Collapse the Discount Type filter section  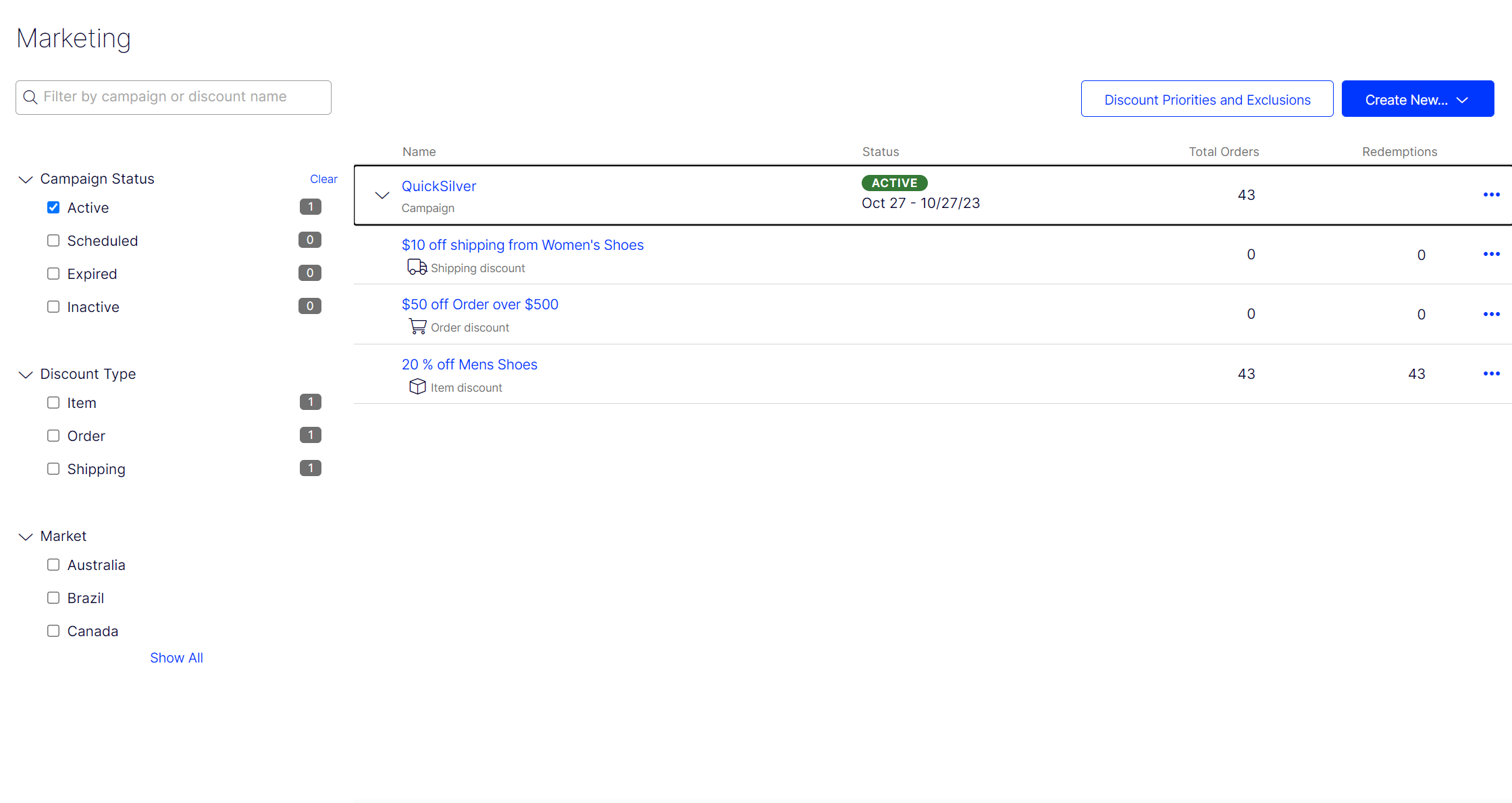[x=26, y=374]
